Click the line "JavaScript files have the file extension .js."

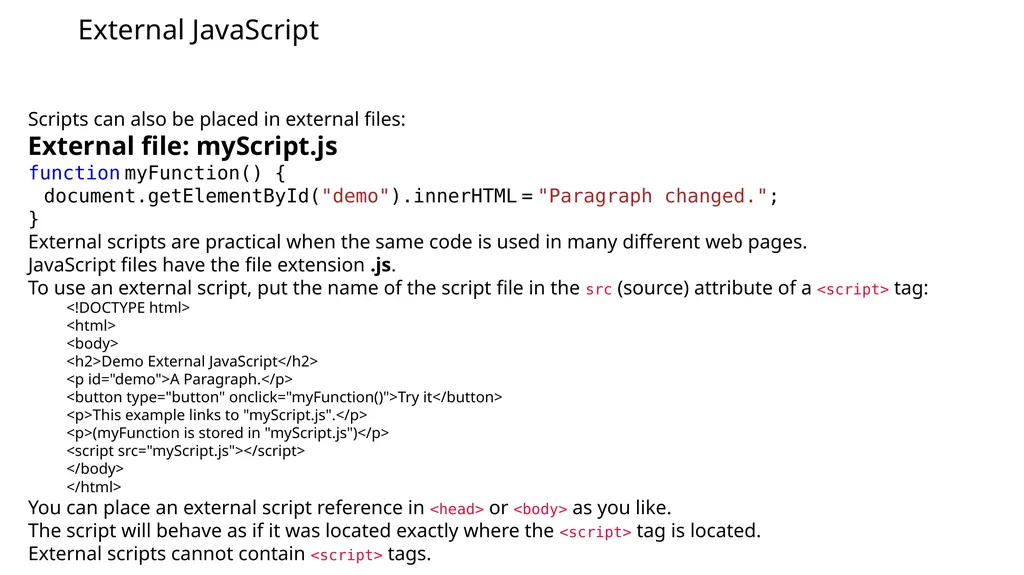pos(212,265)
